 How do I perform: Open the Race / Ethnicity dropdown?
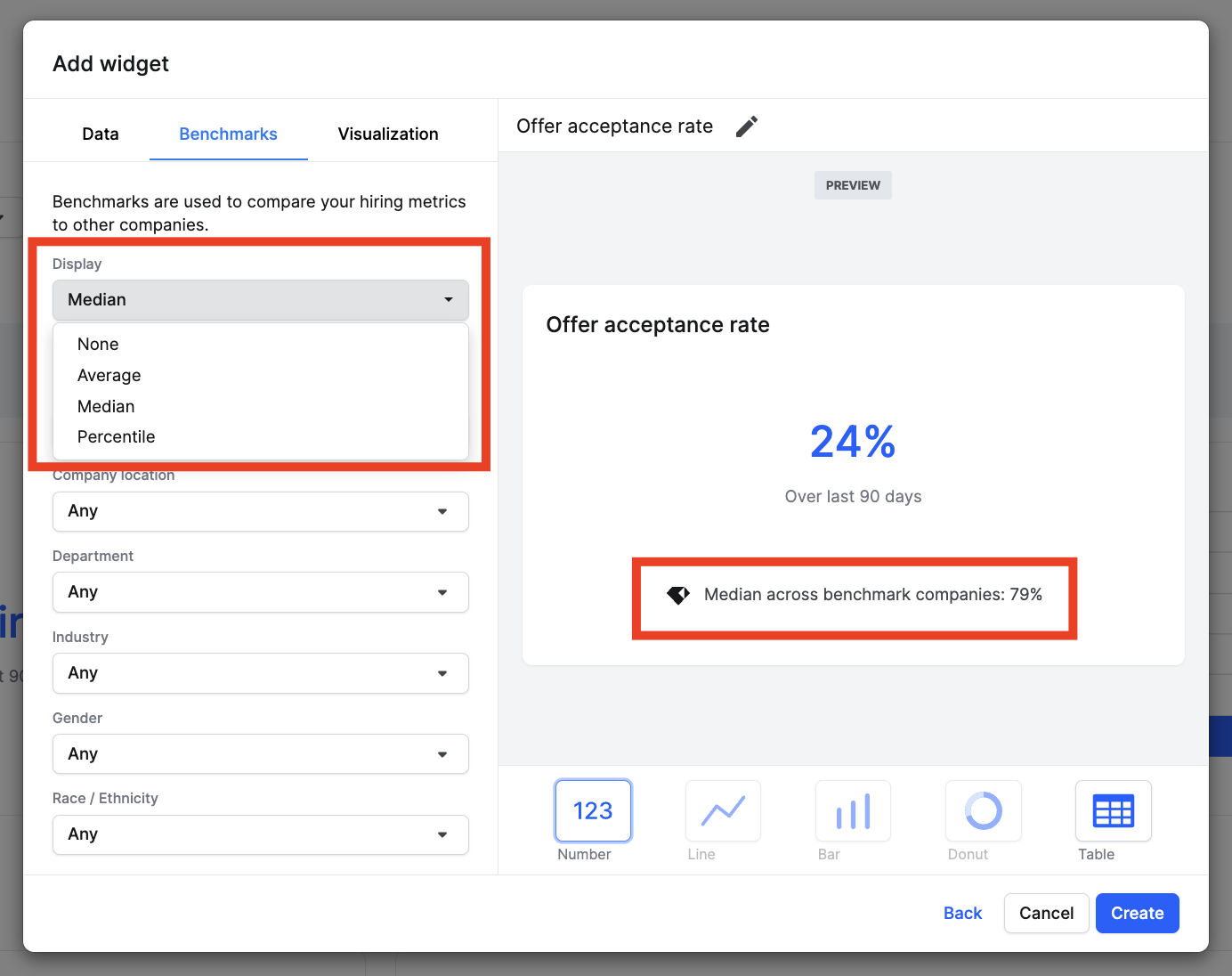(261, 834)
